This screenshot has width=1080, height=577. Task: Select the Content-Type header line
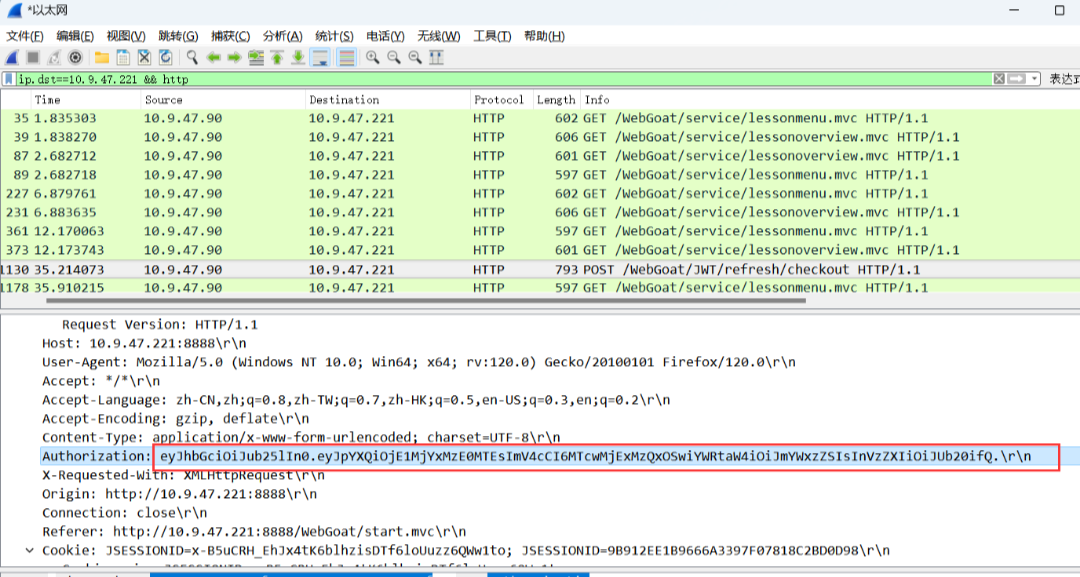tap(301, 437)
